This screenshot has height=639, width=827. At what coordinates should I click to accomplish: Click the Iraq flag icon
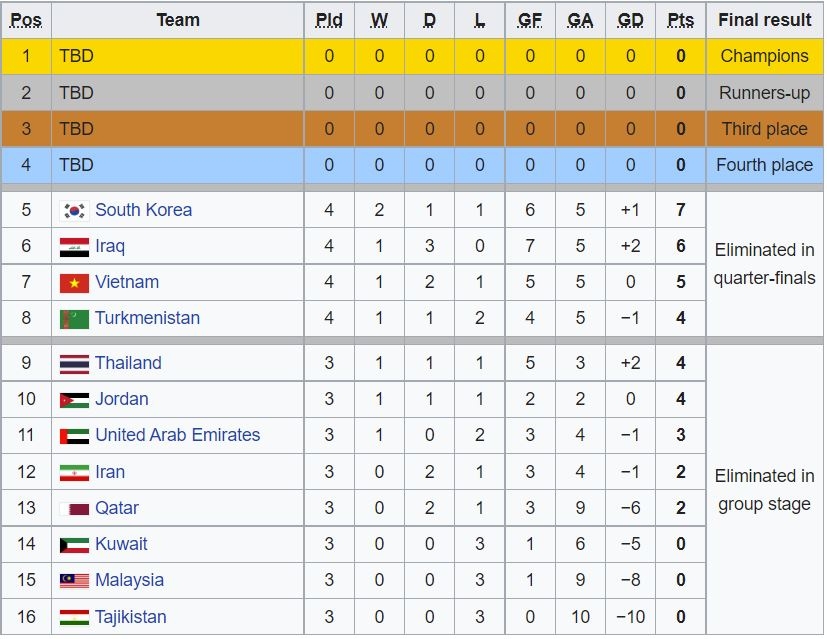(74, 247)
